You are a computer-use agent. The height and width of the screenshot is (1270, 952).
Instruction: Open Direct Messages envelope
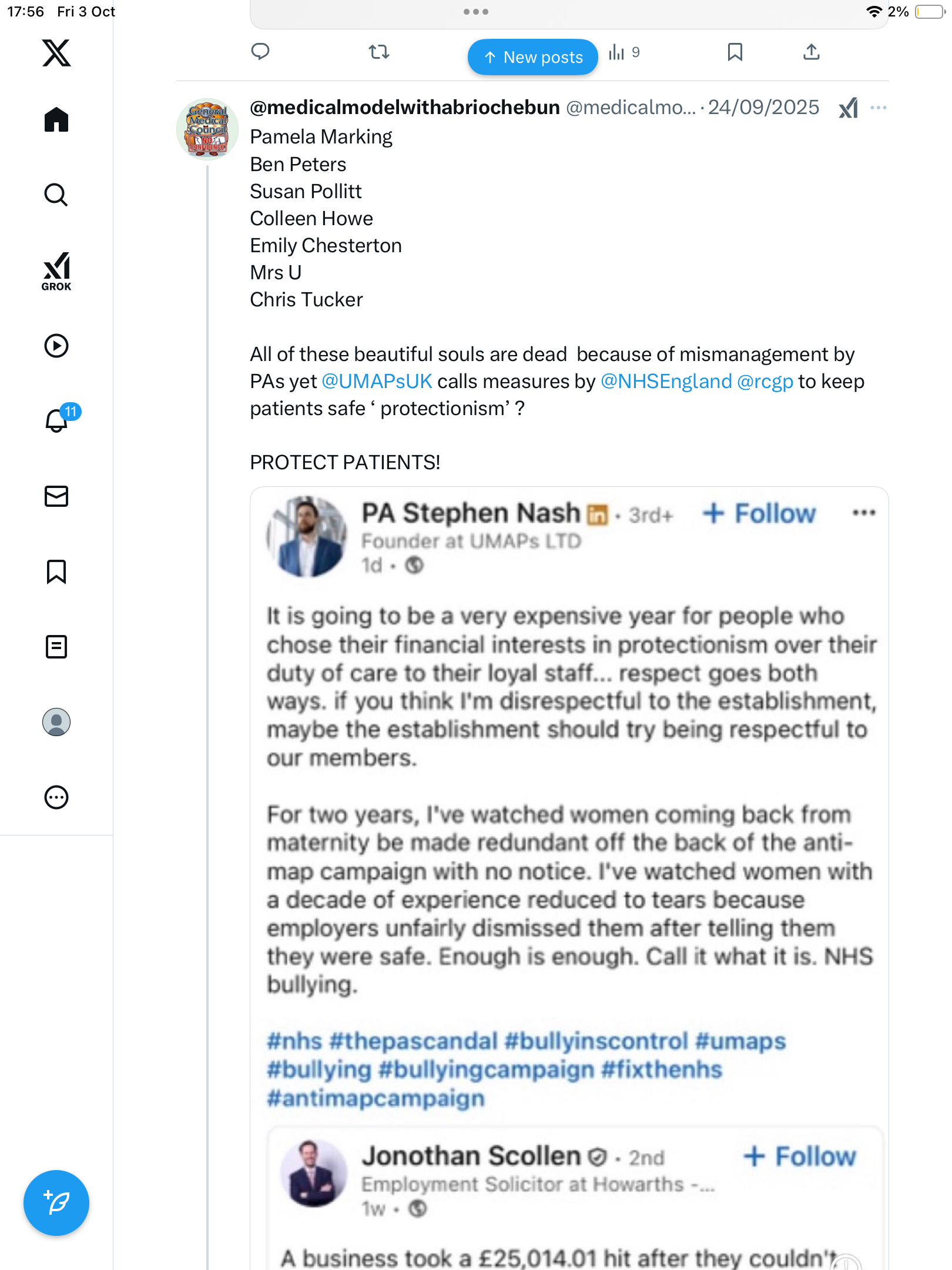[56, 496]
